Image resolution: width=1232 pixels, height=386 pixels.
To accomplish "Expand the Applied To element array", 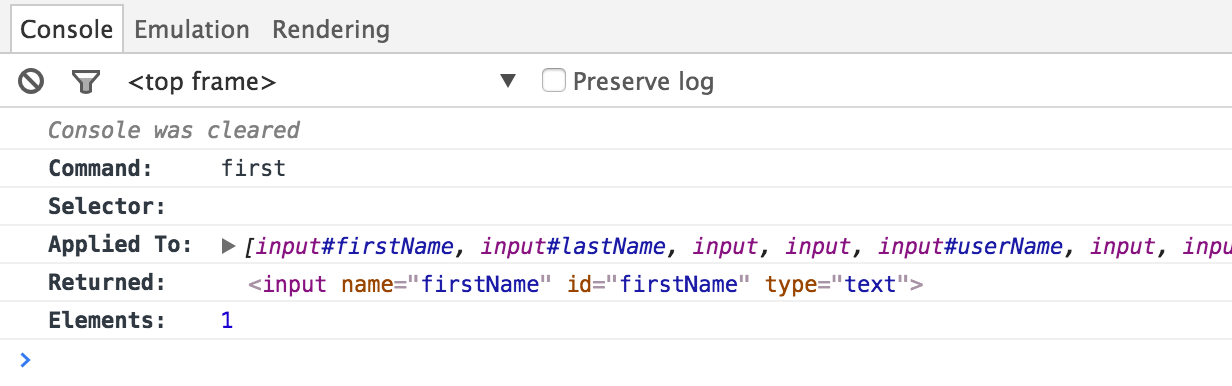I will pos(228,245).
